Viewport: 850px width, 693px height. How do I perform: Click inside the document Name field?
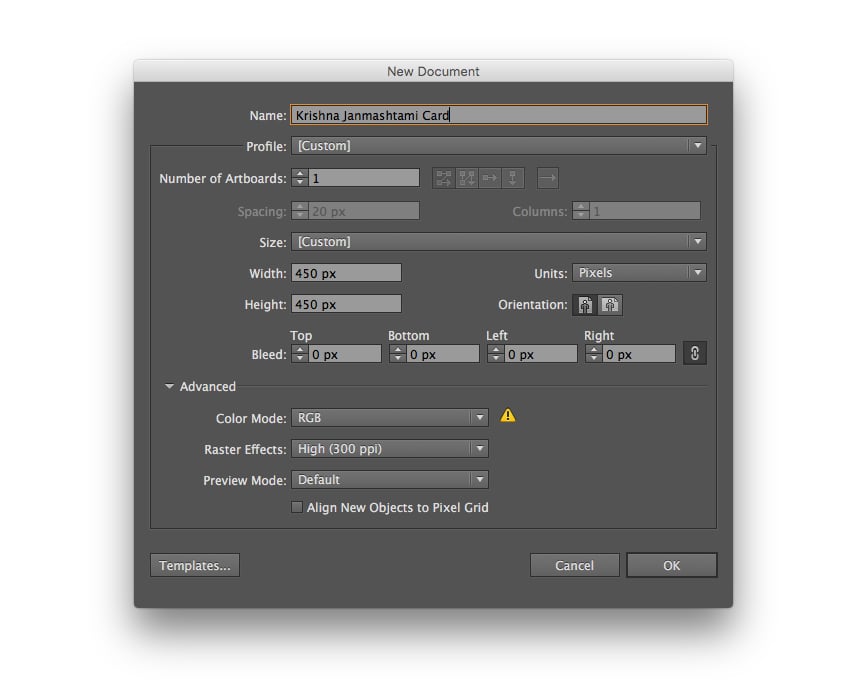pyautogui.click(x=450, y=114)
